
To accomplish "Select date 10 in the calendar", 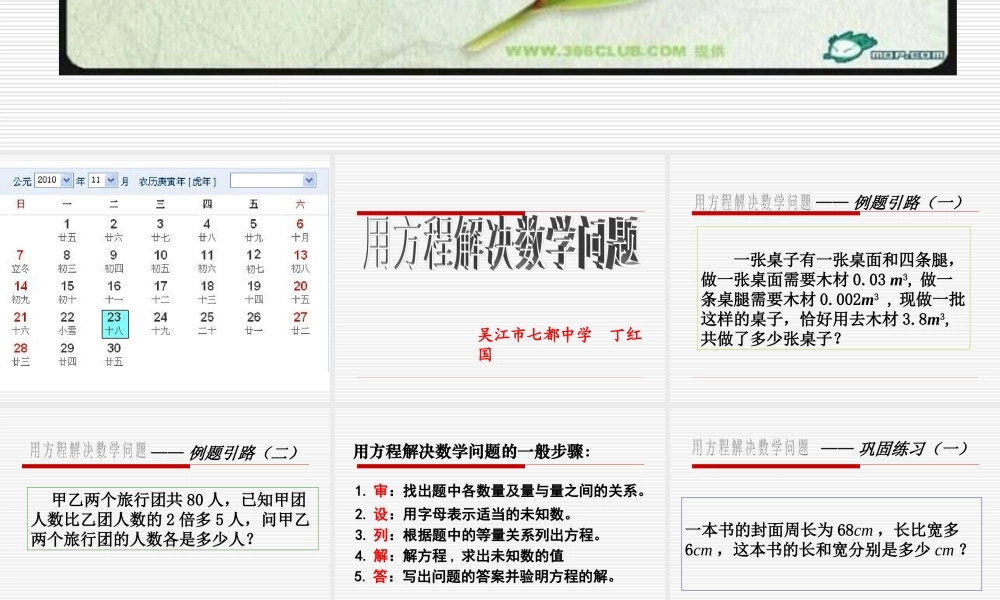I will pyautogui.click(x=160, y=261).
